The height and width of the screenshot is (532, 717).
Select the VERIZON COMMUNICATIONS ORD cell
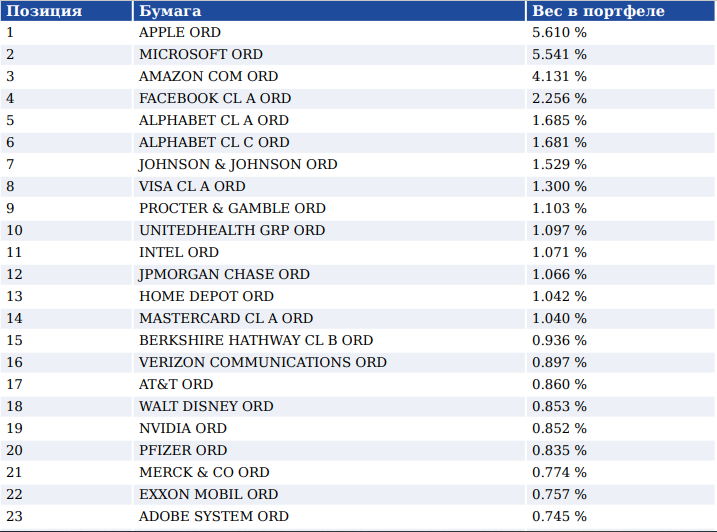click(x=329, y=362)
